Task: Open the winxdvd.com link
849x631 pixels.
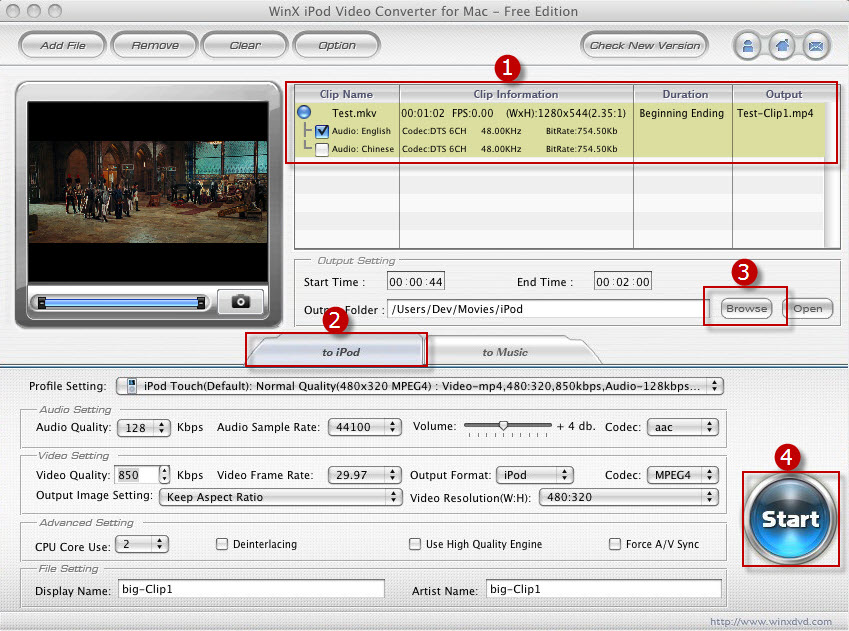Action: [770, 621]
